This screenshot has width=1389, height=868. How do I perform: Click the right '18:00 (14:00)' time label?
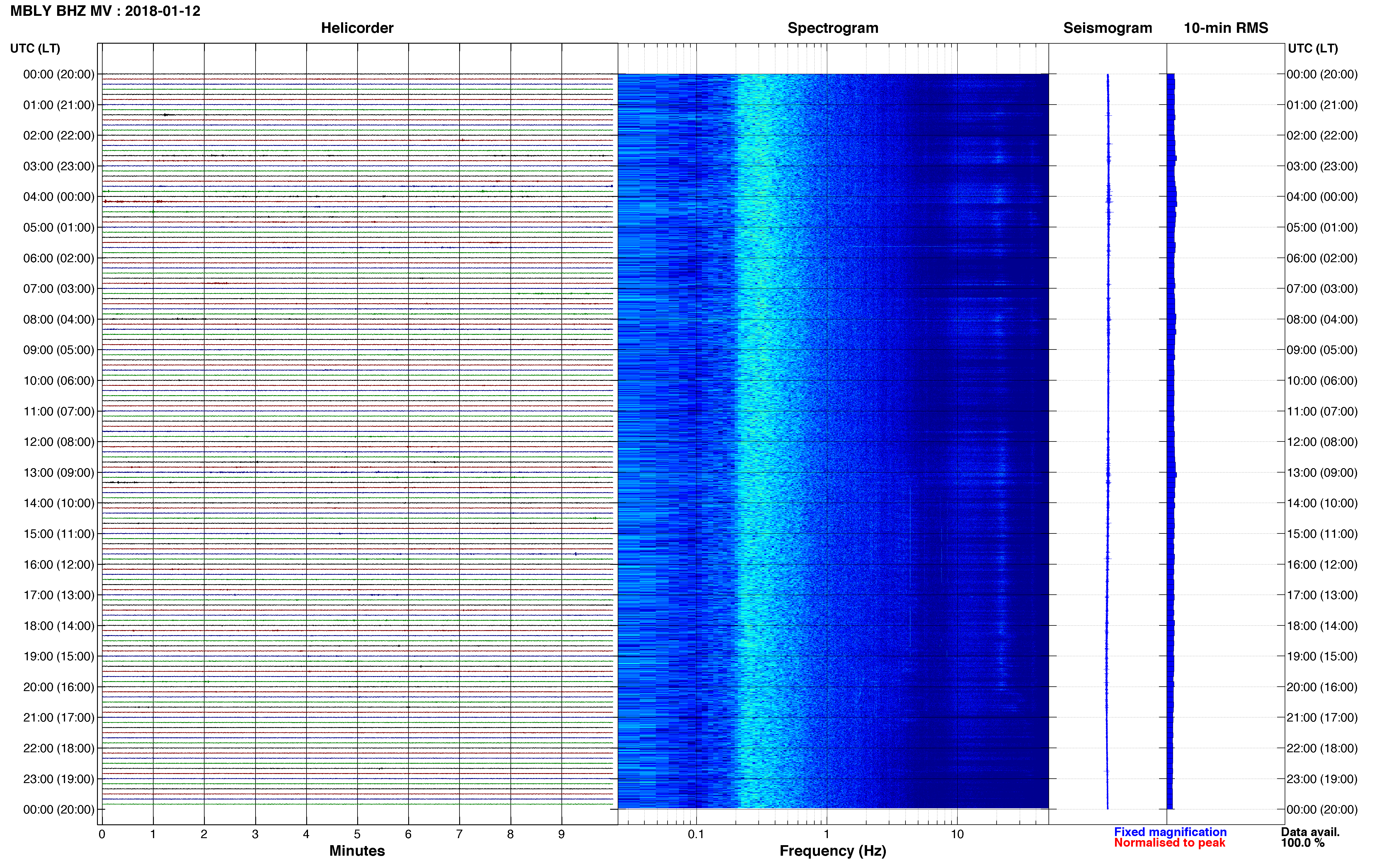(1322, 626)
